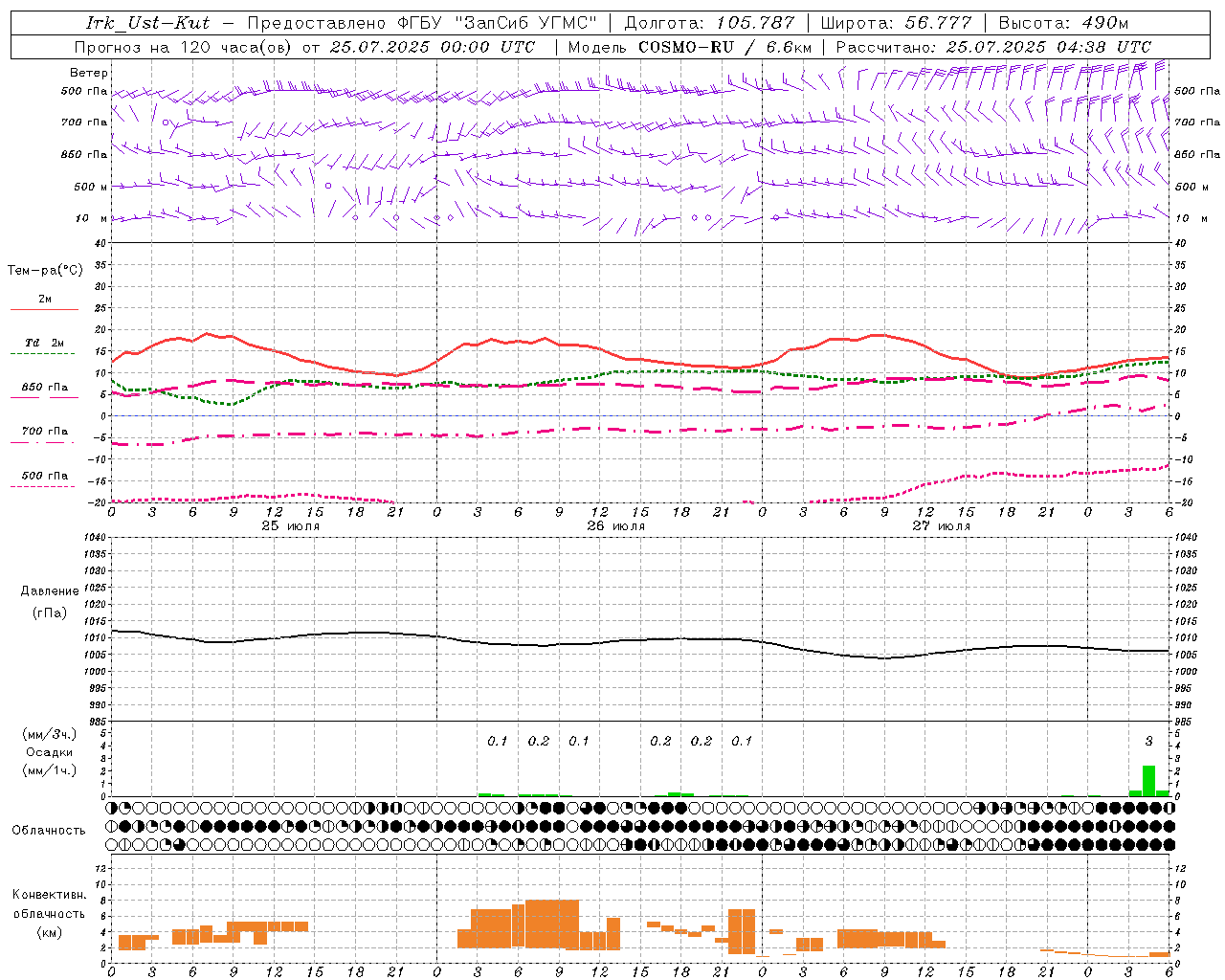Click the Td 2м dew point legend entry
The width and height of the screenshot is (1225, 980).
coord(44,343)
